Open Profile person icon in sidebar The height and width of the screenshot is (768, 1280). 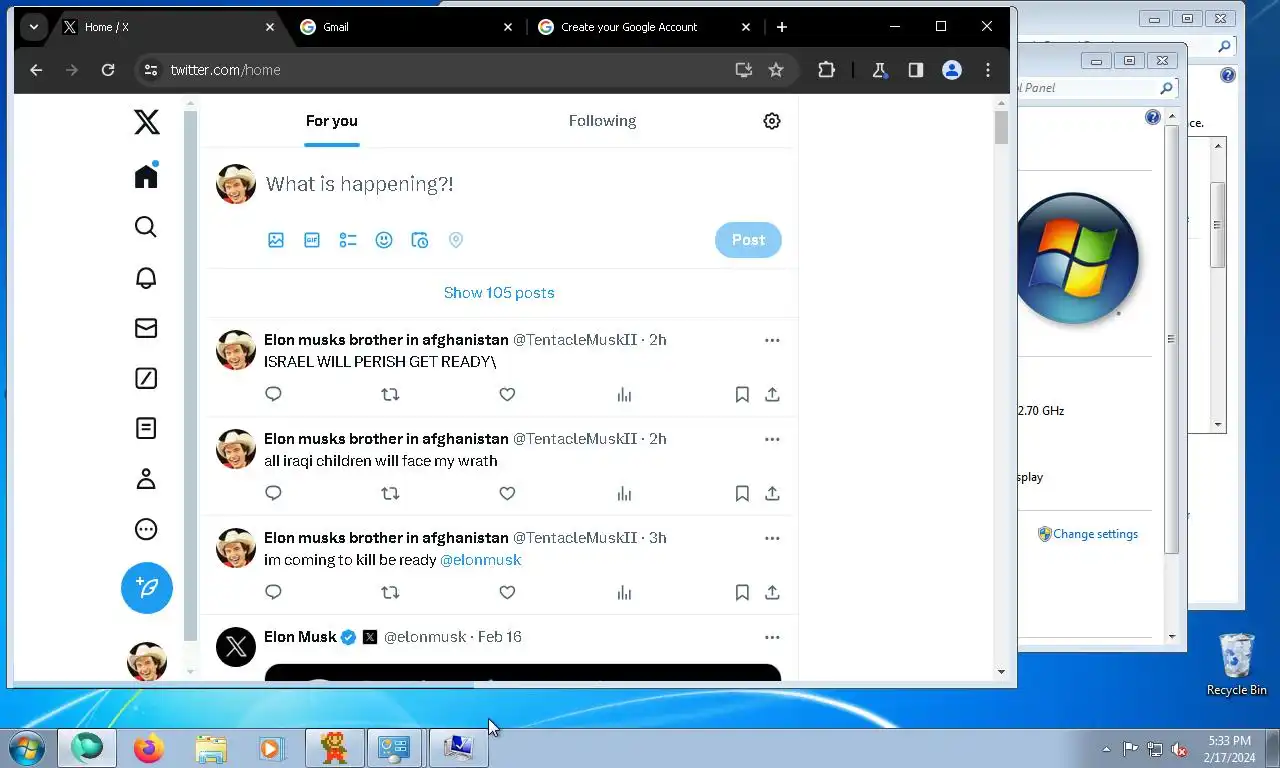click(146, 479)
